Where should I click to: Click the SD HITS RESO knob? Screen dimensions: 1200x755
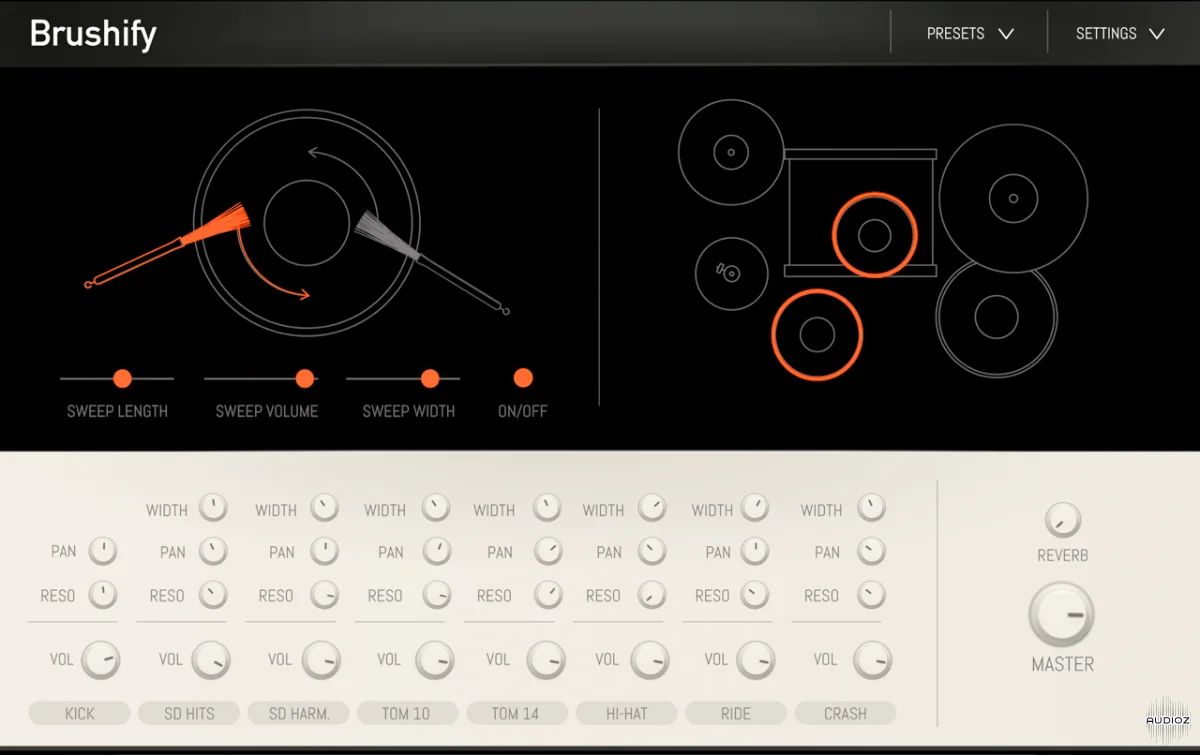tap(213, 595)
